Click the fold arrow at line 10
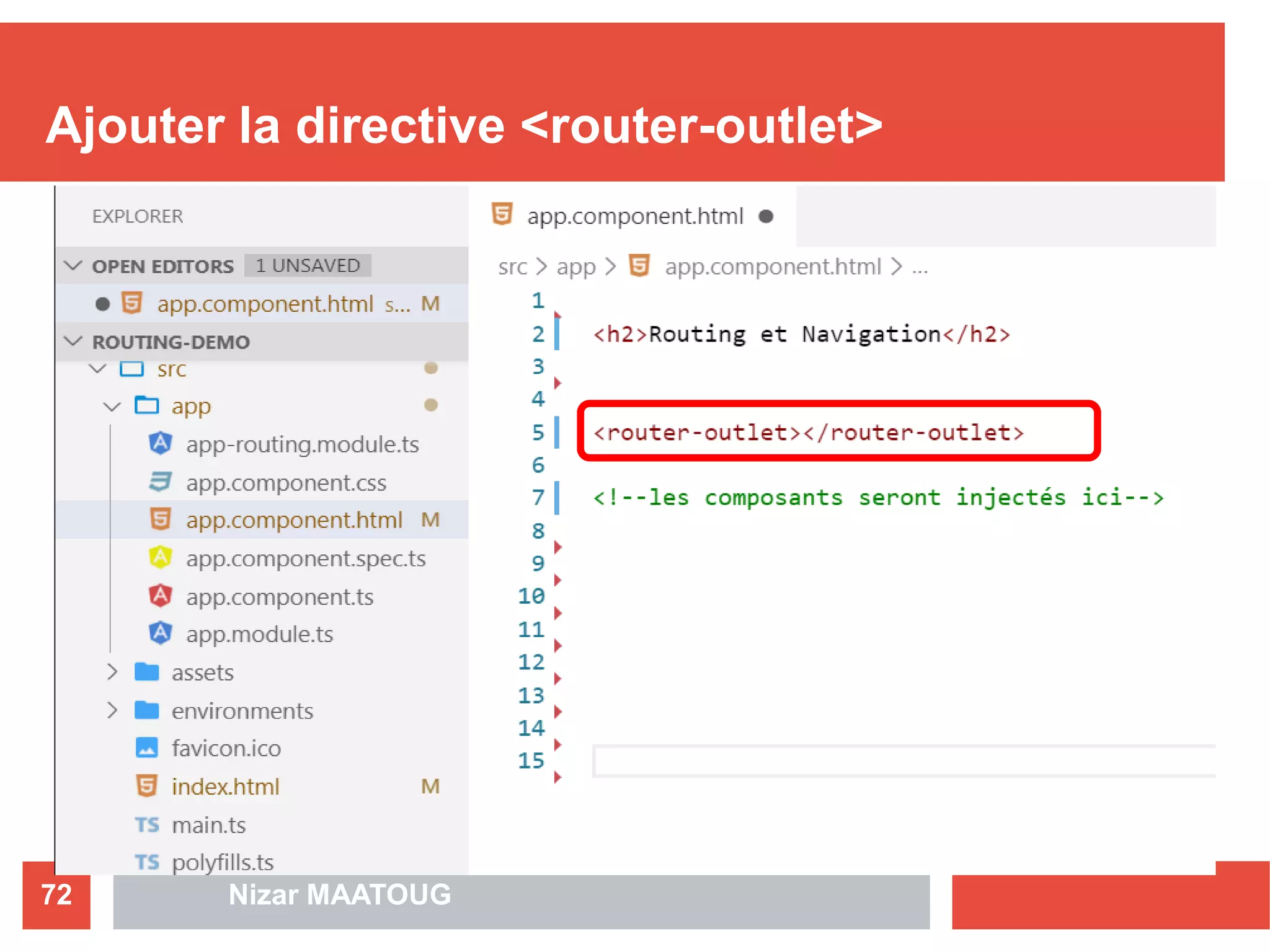 pos(557,613)
